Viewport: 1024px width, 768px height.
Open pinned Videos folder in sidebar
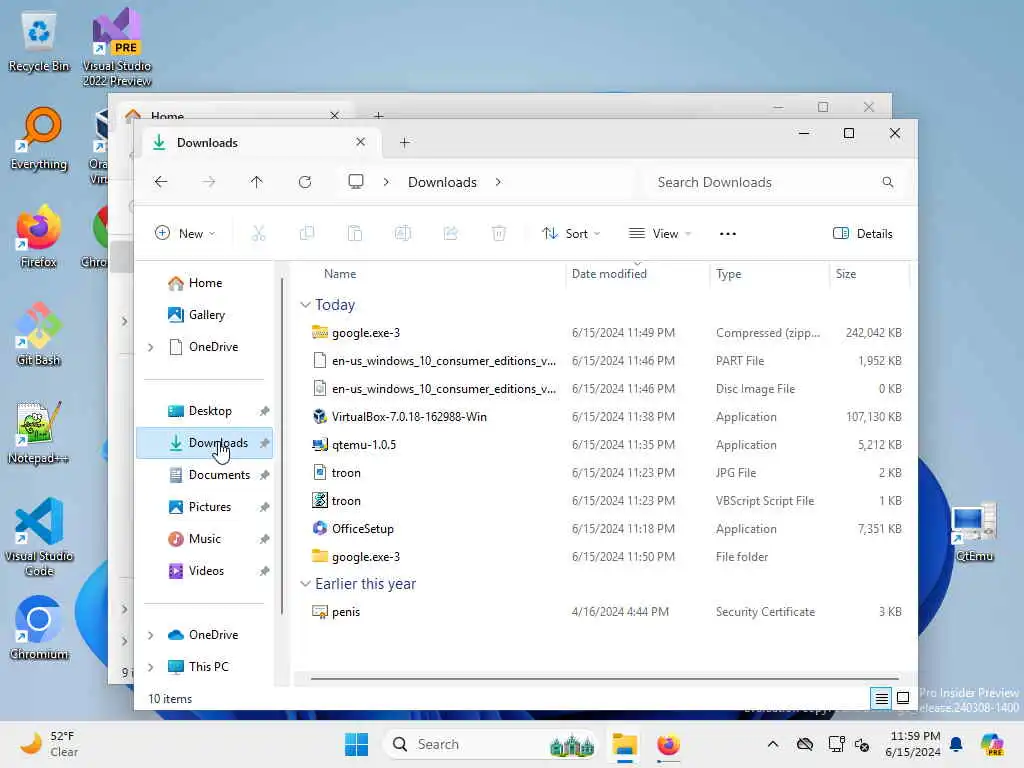coord(204,571)
